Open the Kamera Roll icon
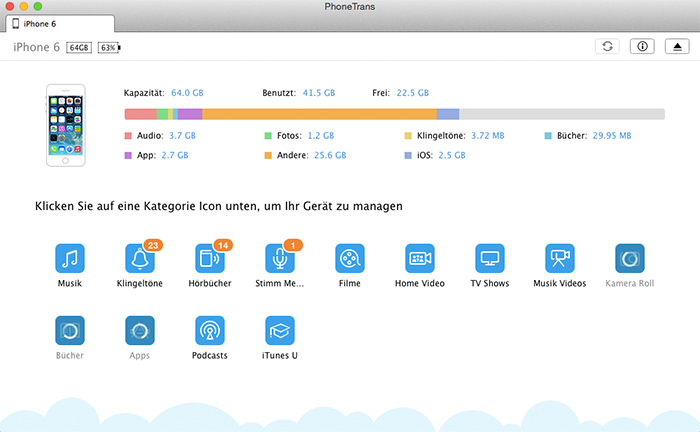Viewport: 700px width, 432px height. [x=630, y=258]
